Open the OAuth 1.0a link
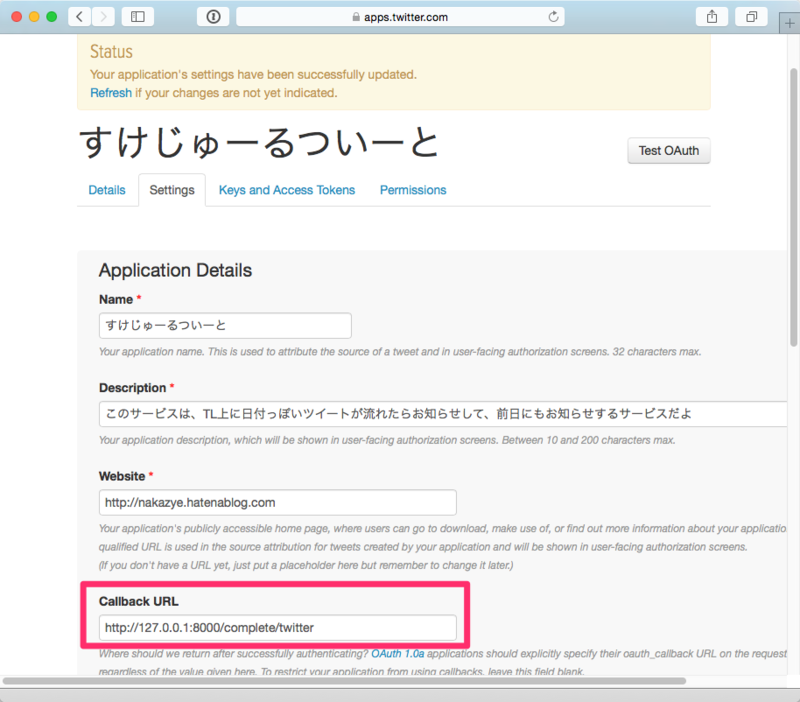The width and height of the screenshot is (800, 702). [397, 654]
